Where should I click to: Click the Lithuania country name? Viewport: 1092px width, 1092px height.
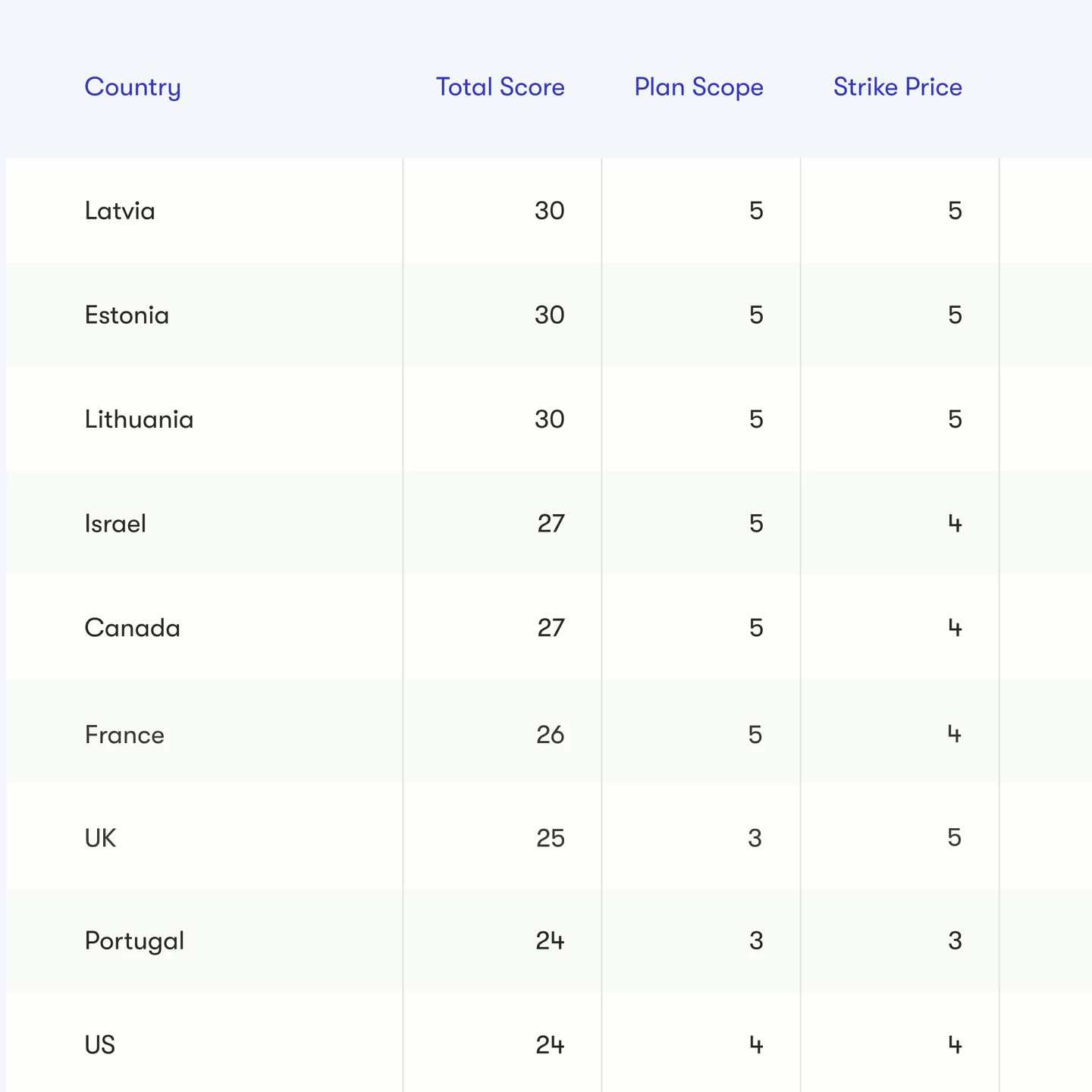[x=139, y=419]
